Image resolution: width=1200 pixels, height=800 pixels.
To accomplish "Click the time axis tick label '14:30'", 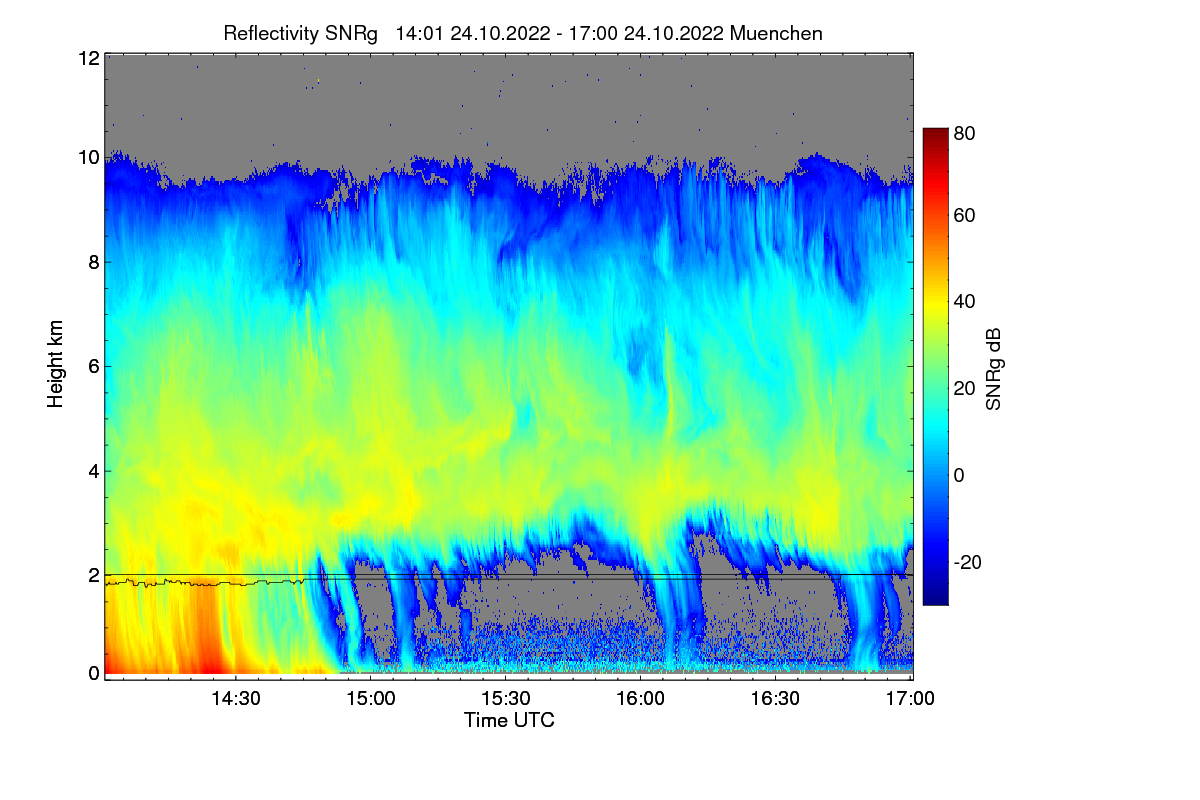I will coord(235,698).
